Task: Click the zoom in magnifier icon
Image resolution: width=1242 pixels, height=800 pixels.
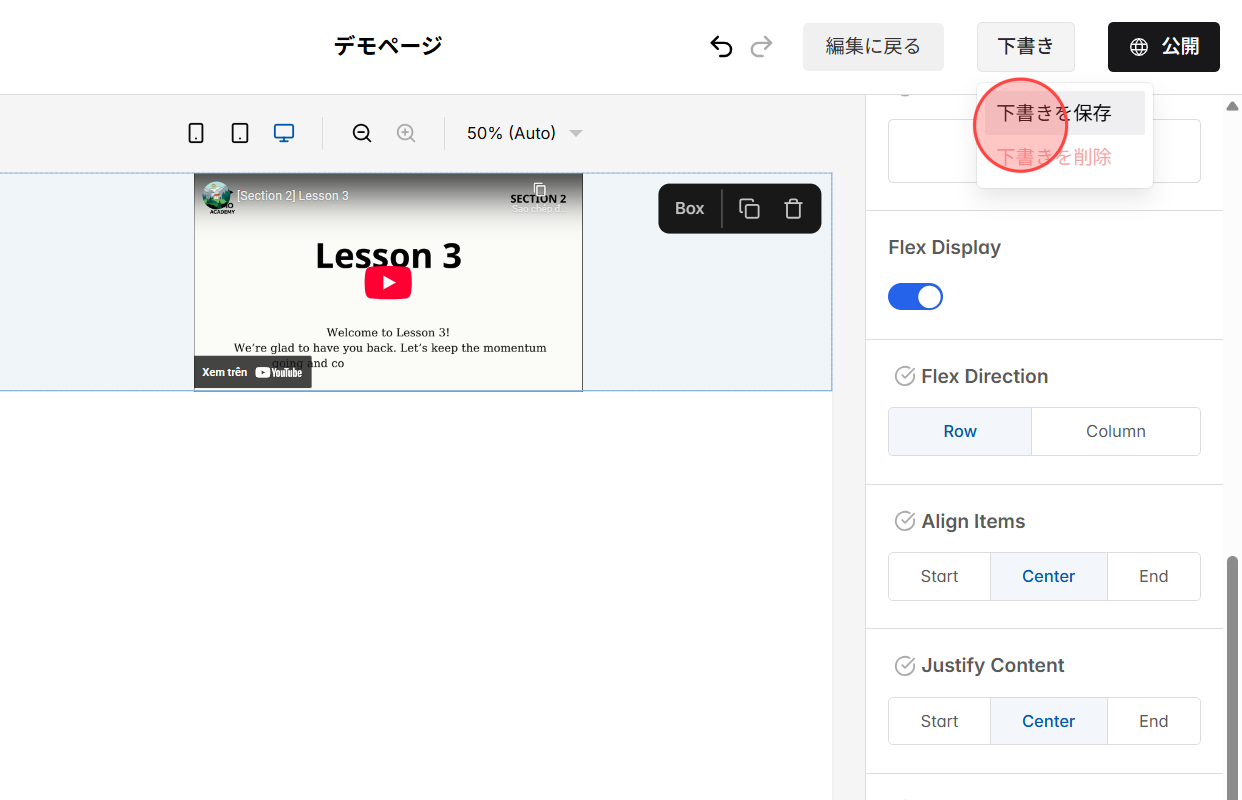Action: pos(406,132)
